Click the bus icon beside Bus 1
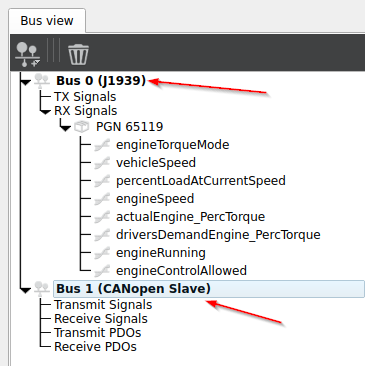 [x=42, y=289]
